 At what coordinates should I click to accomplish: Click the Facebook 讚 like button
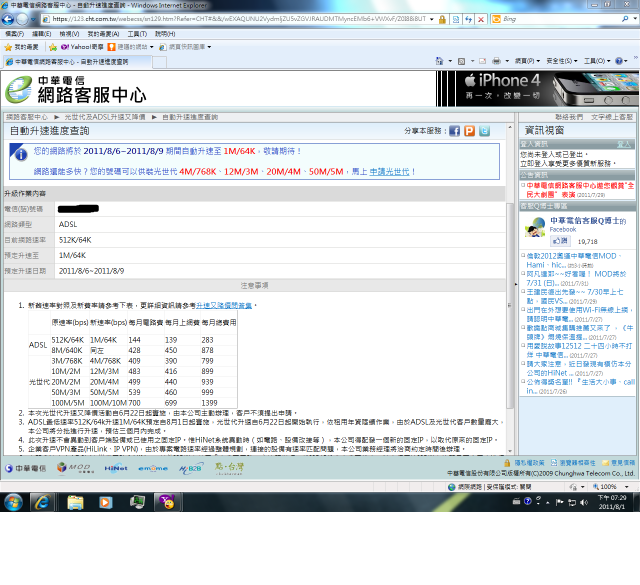[x=560, y=241]
